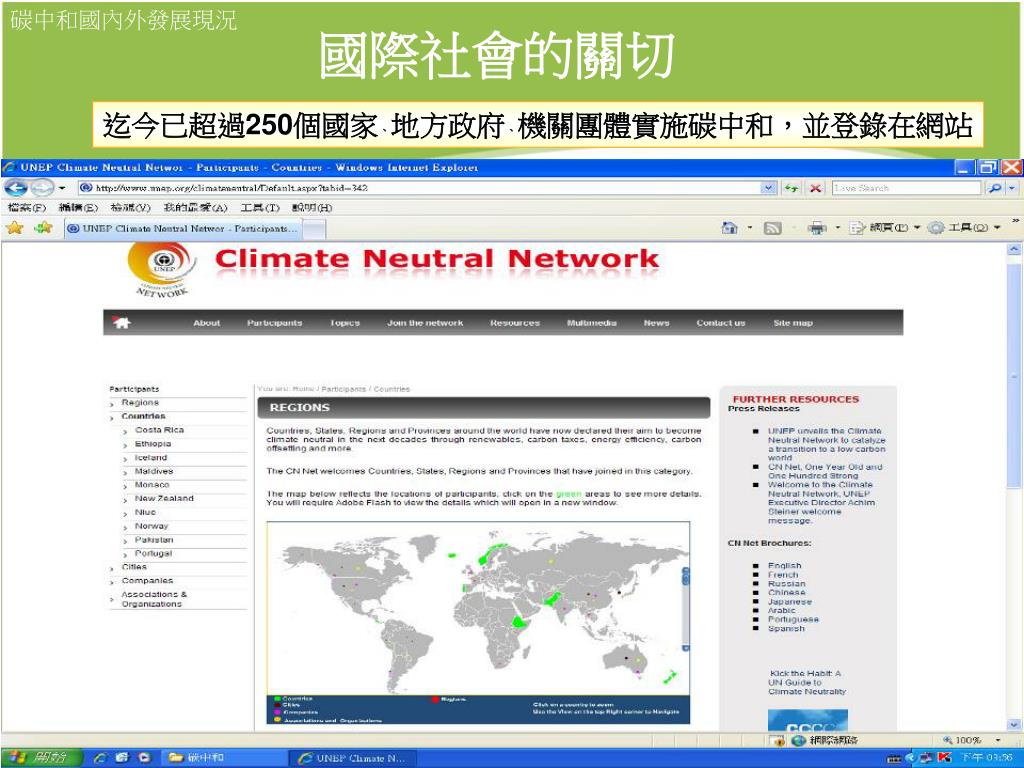Image resolution: width=1024 pixels, height=768 pixels.
Task: Print the page using the printer icon
Action: tap(816, 228)
